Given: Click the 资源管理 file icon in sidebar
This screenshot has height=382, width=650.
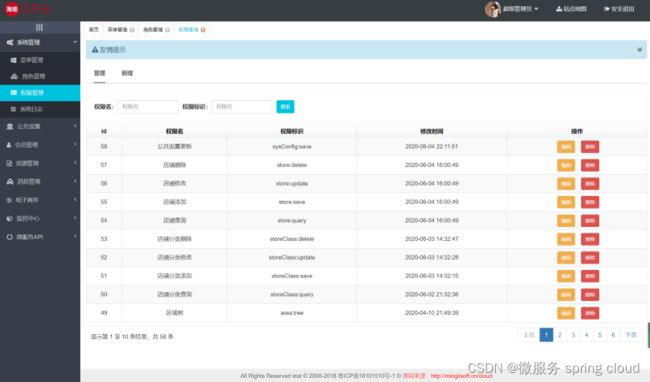Looking at the screenshot, I should click(x=9, y=163).
